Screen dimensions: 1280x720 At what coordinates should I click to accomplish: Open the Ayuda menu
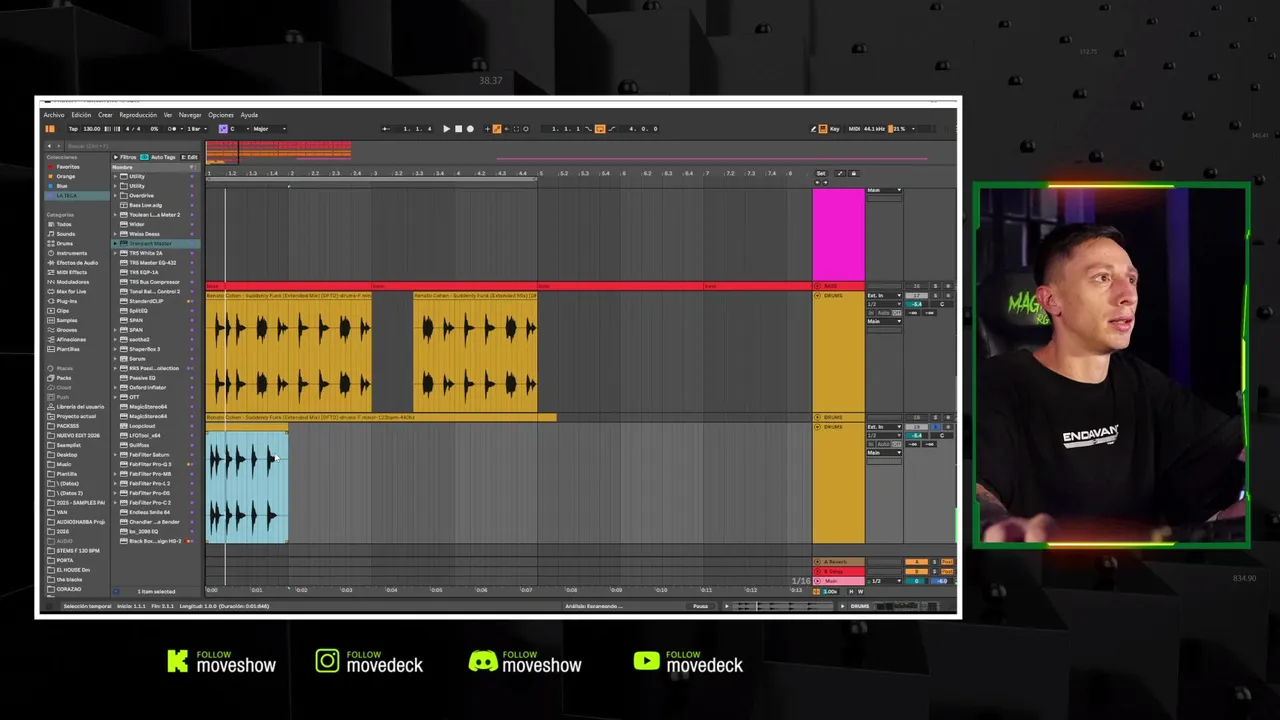(x=249, y=115)
